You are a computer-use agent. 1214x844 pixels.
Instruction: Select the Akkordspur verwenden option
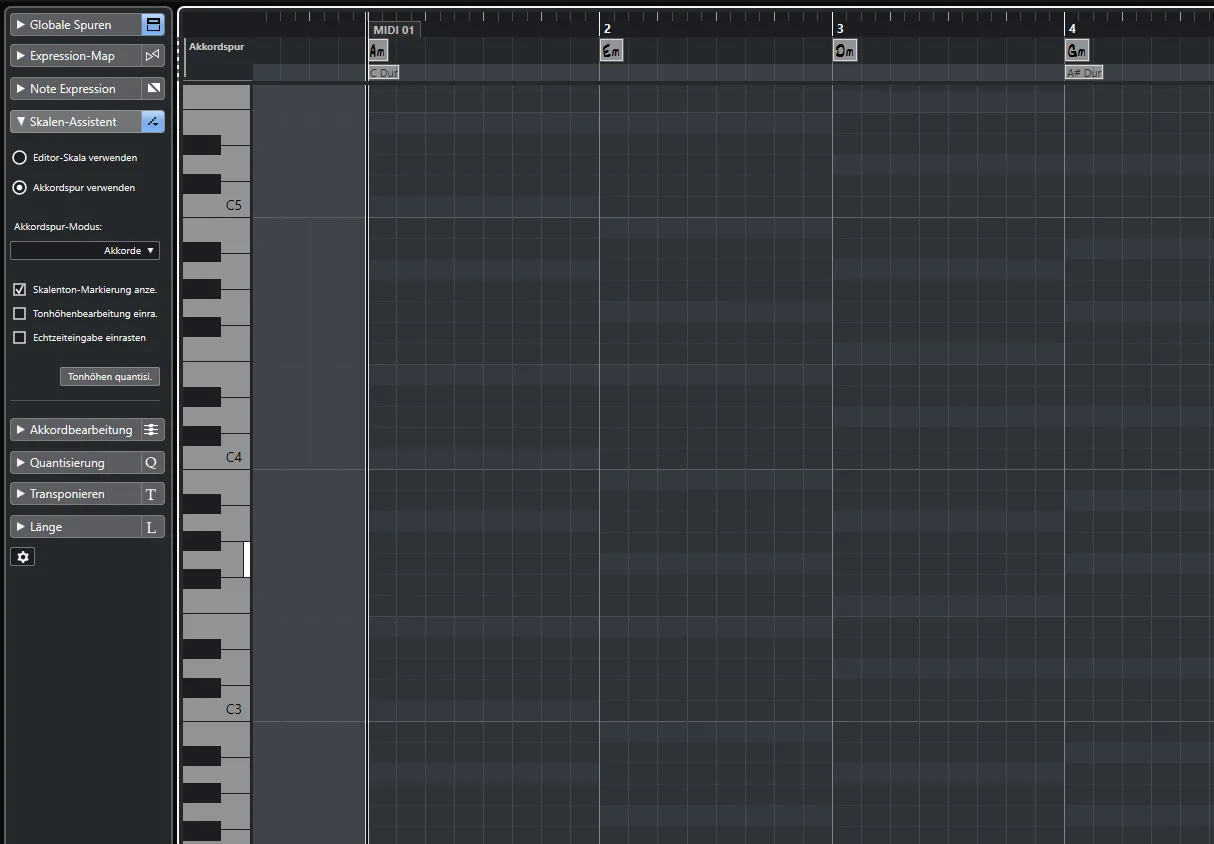click(x=19, y=188)
